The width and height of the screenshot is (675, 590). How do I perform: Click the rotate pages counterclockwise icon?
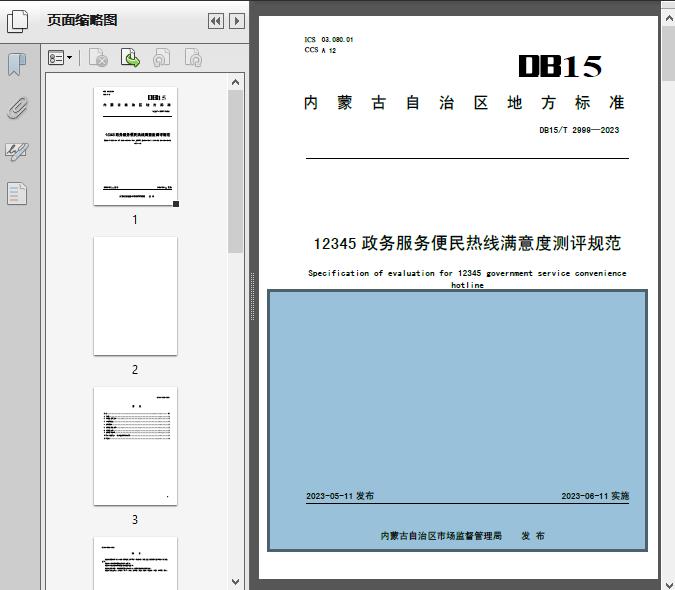(x=161, y=59)
